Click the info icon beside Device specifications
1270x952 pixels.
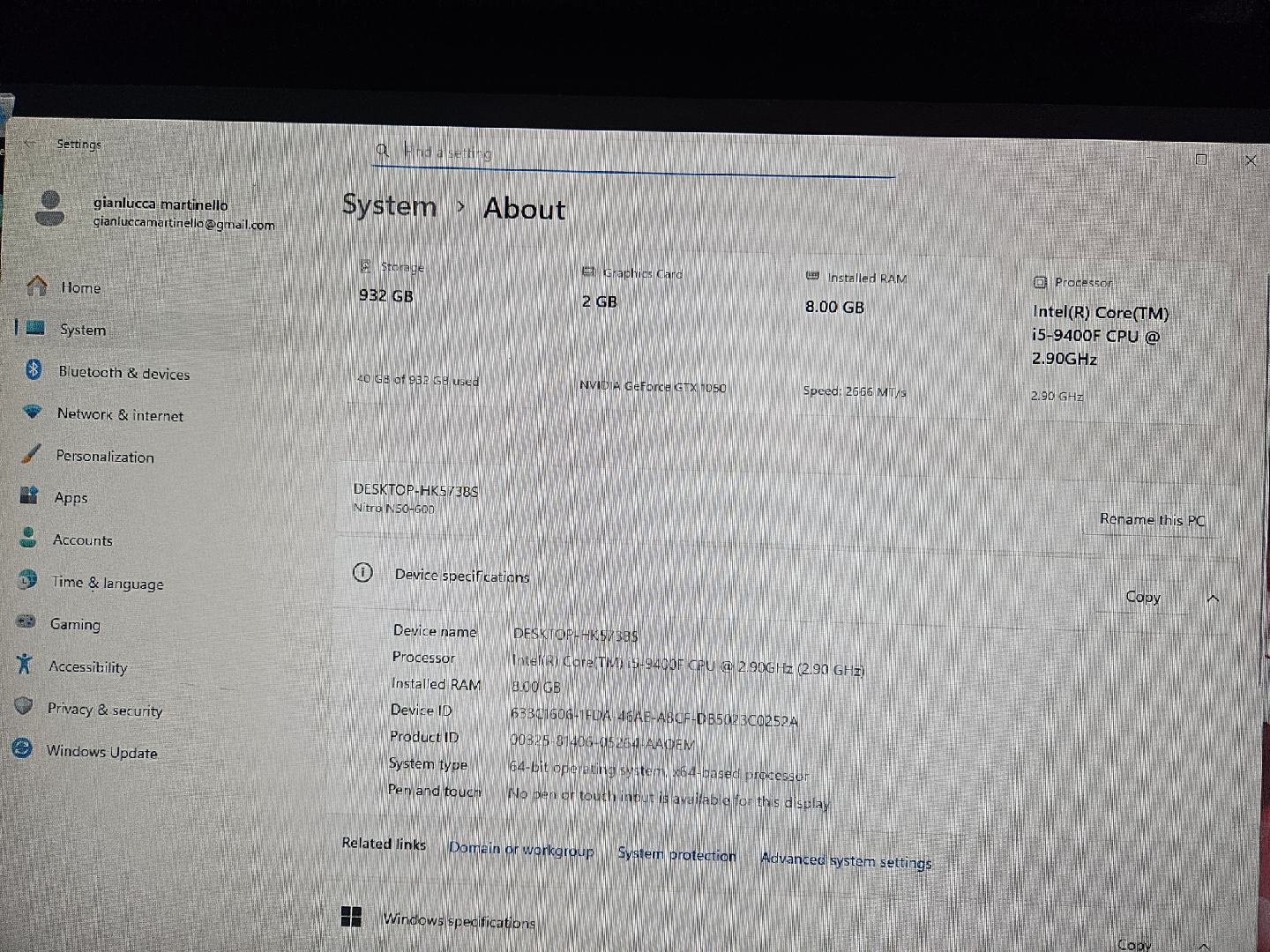362,572
